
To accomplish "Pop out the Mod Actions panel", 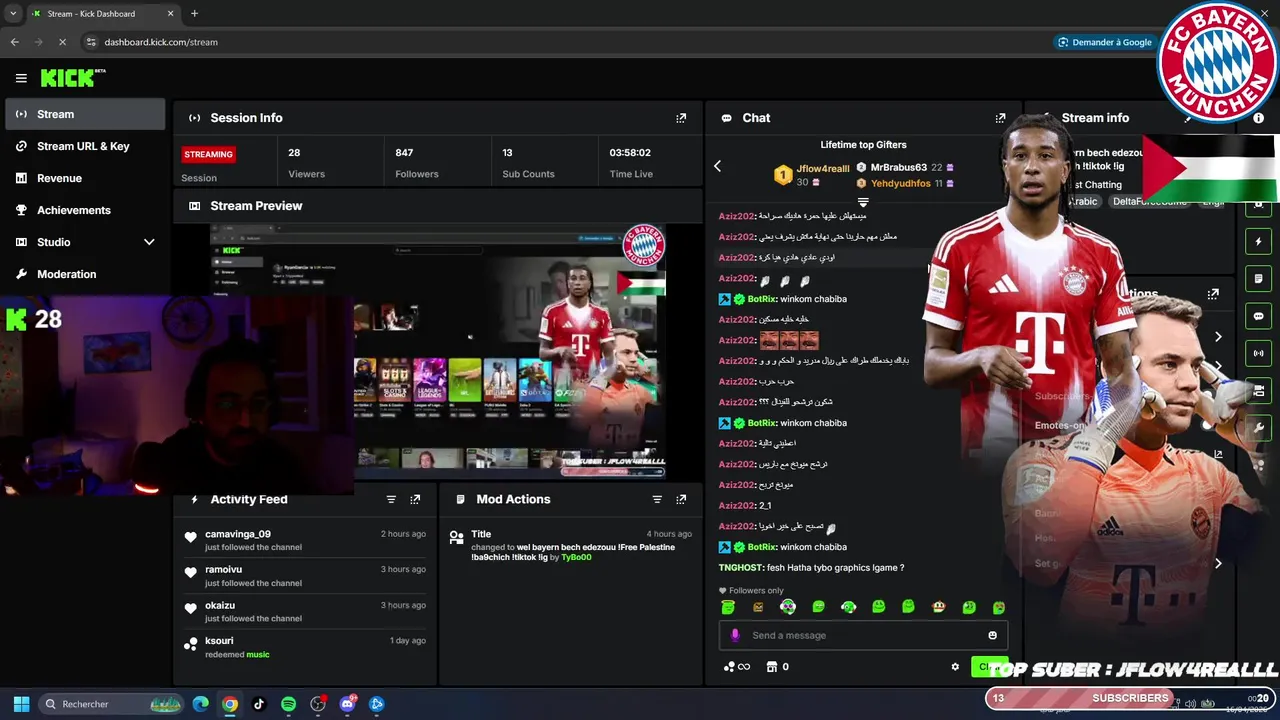I will (x=681, y=499).
